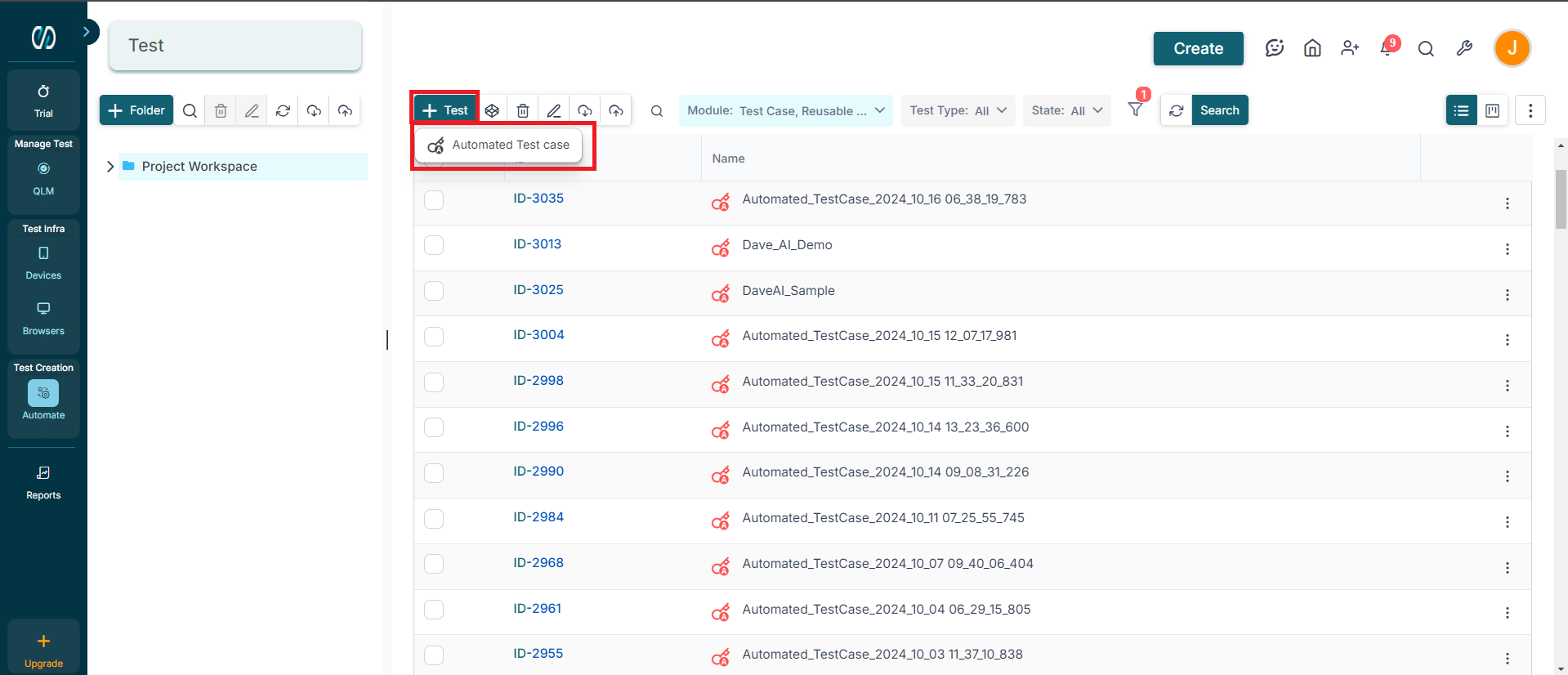Click the test list search magnifier
Viewport: 1568px width, 675px height.
pos(657,111)
